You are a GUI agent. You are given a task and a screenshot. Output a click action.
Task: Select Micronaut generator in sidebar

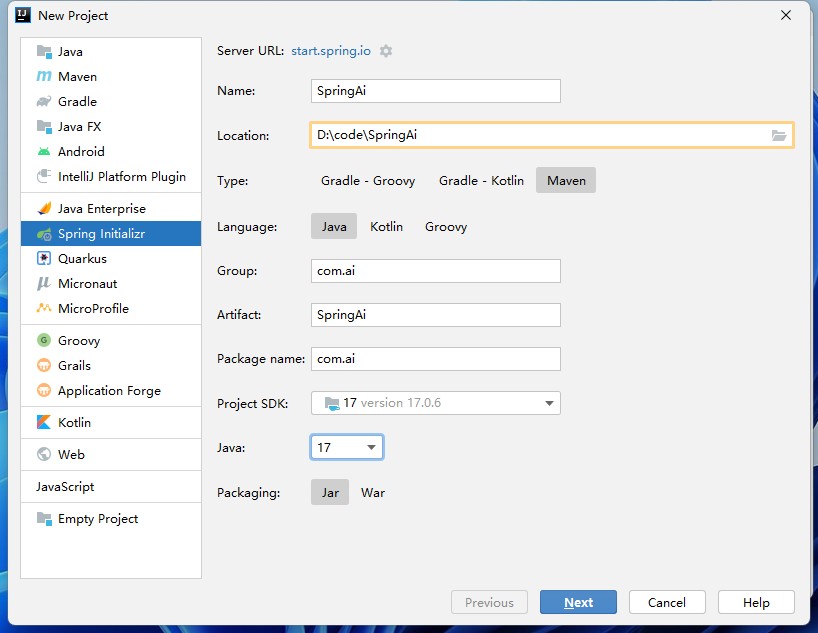[111, 283]
